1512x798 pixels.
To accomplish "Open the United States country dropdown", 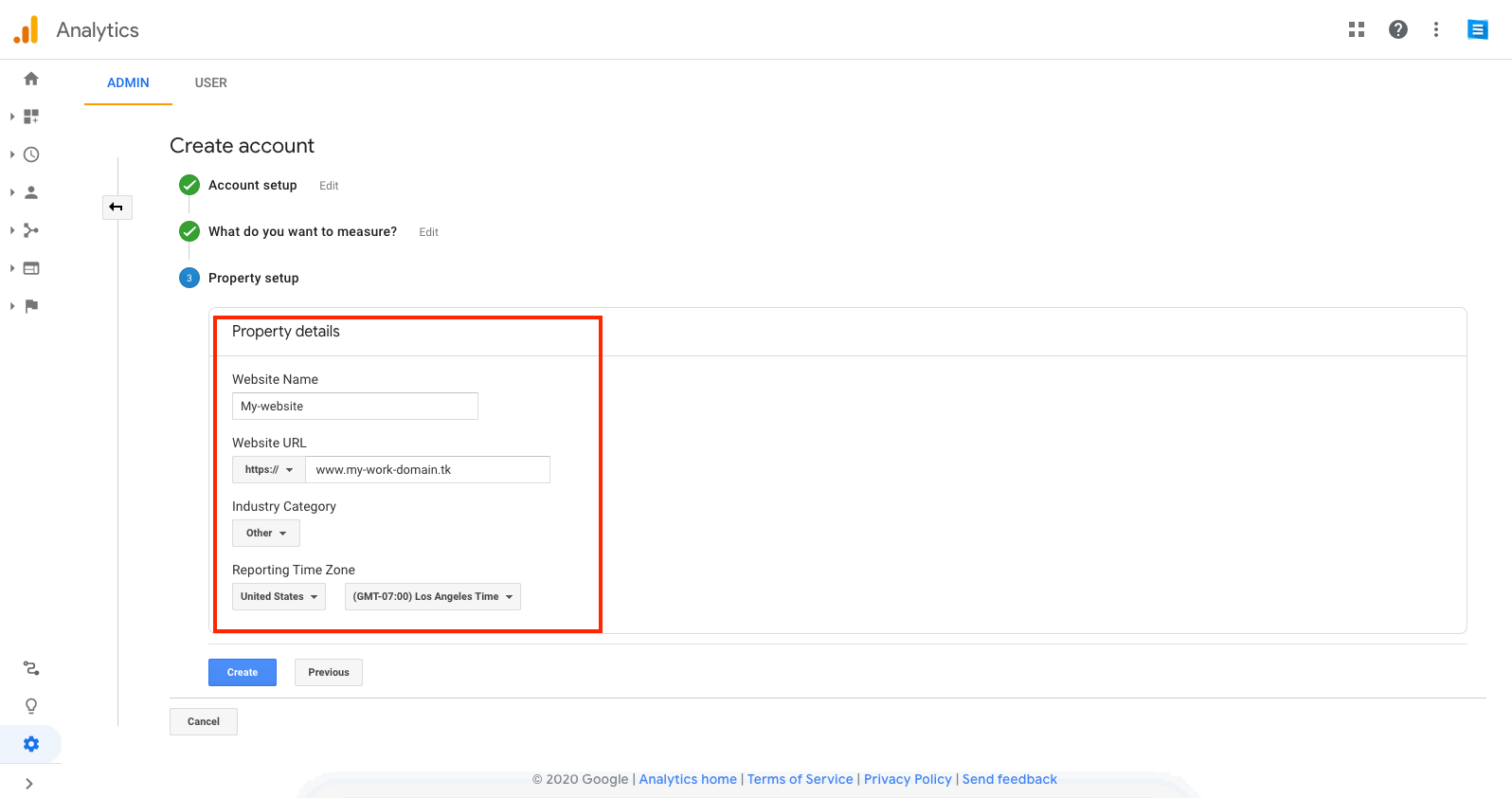I will pyautogui.click(x=279, y=597).
